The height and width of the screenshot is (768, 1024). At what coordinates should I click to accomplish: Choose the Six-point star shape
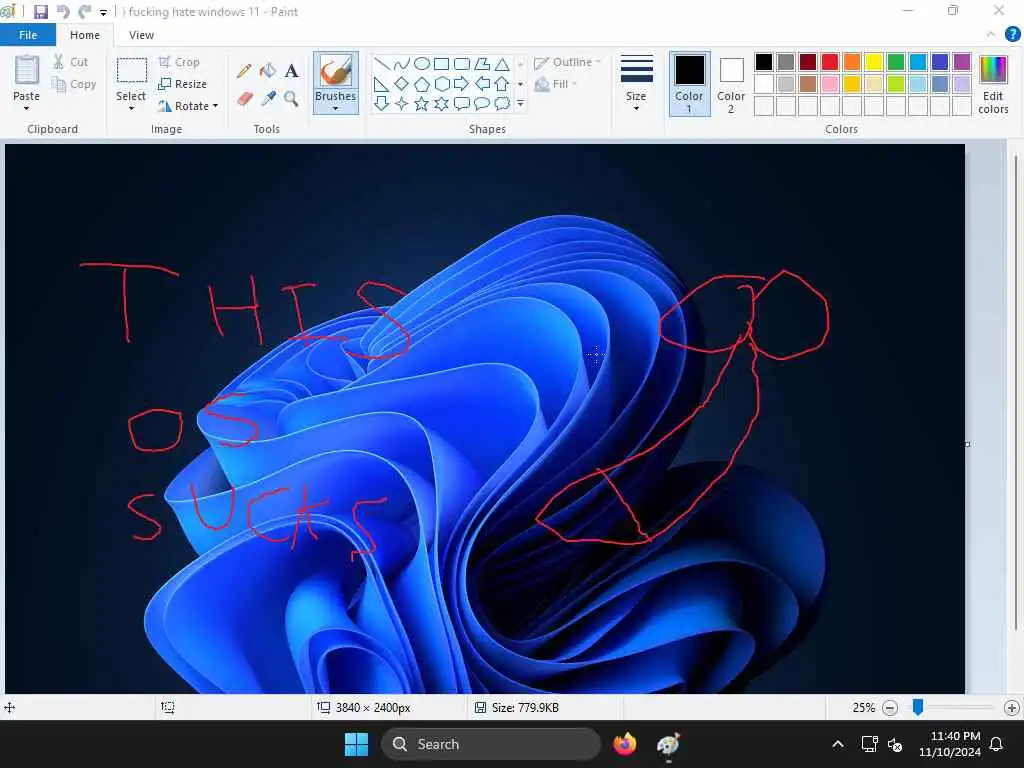(x=441, y=103)
